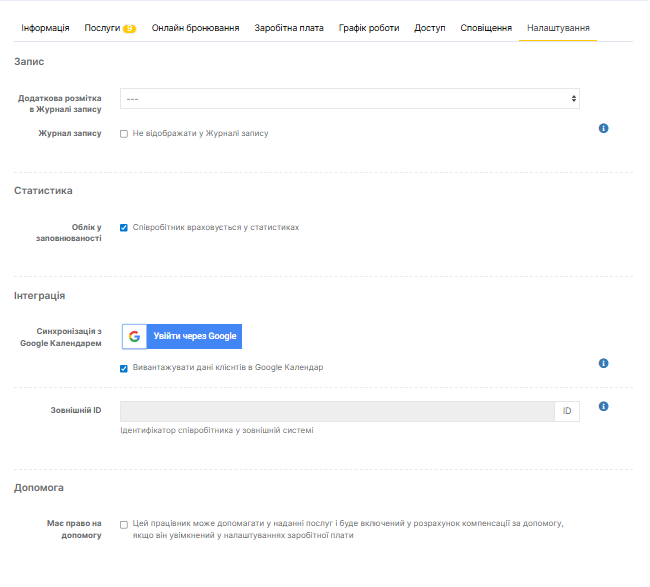Toggle Вивантажувати дані клієнтів в Google Календар
The height and width of the screenshot is (587, 650).
(124, 367)
